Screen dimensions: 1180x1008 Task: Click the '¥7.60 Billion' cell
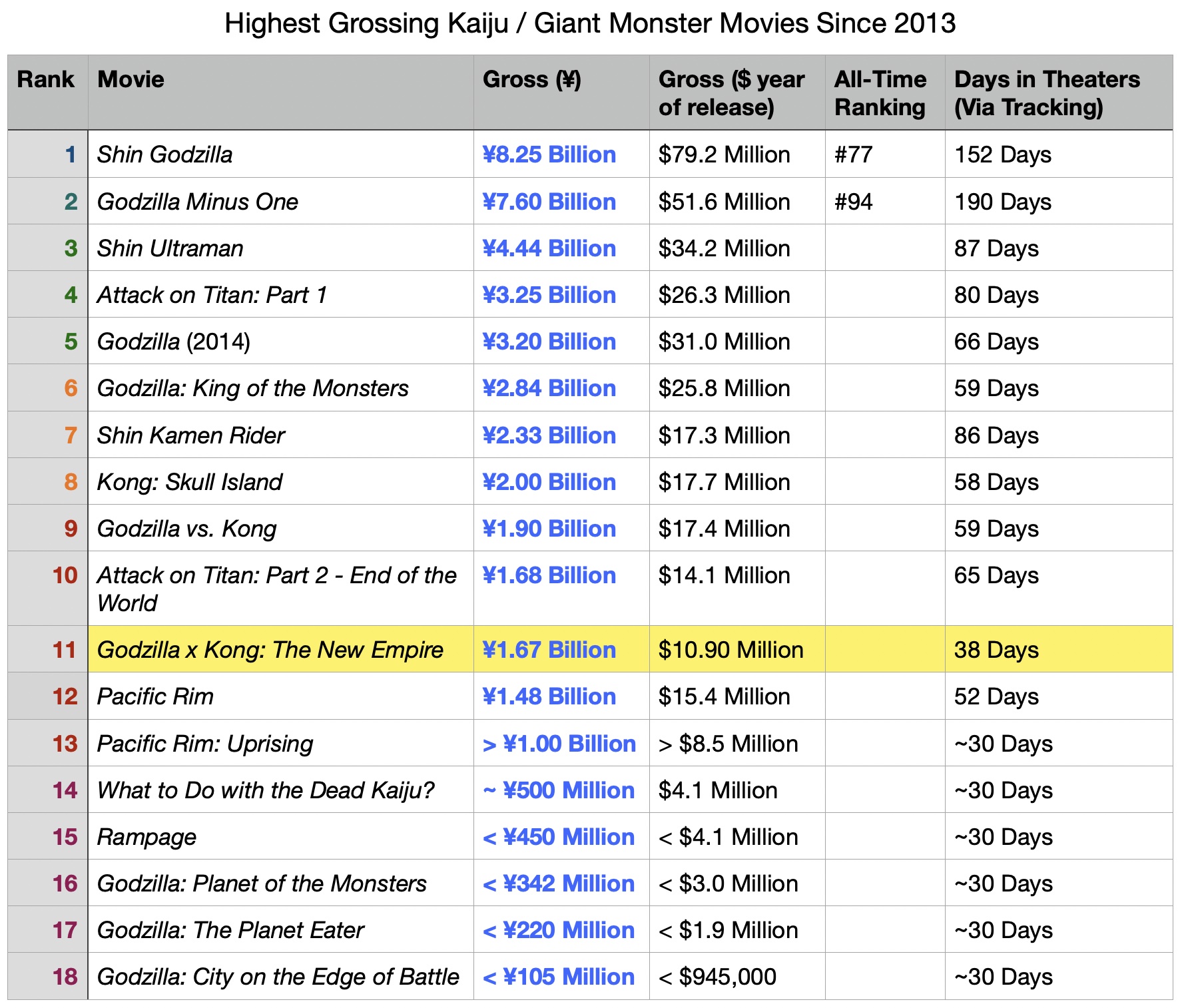[x=561, y=200]
